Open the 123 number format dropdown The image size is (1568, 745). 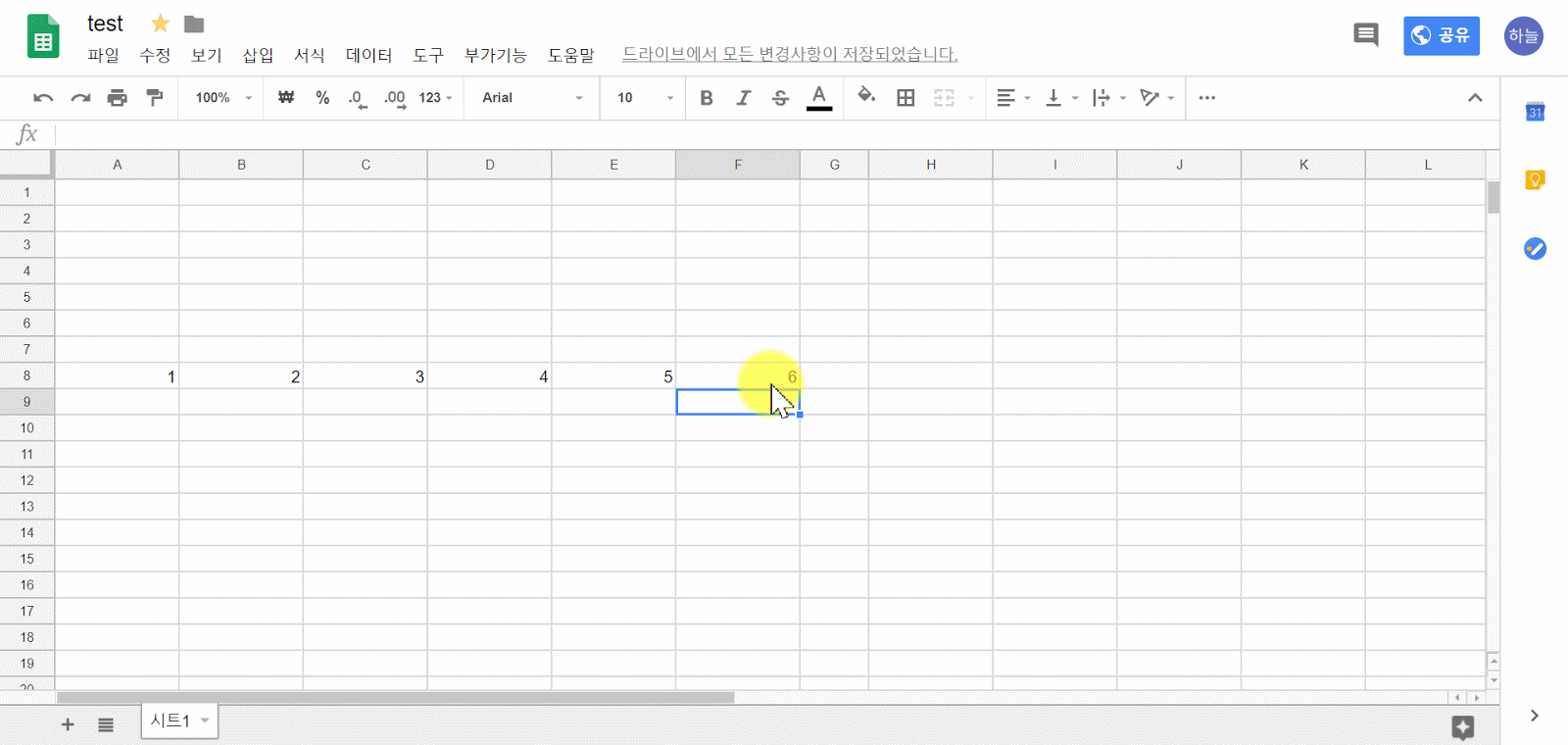(435, 98)
